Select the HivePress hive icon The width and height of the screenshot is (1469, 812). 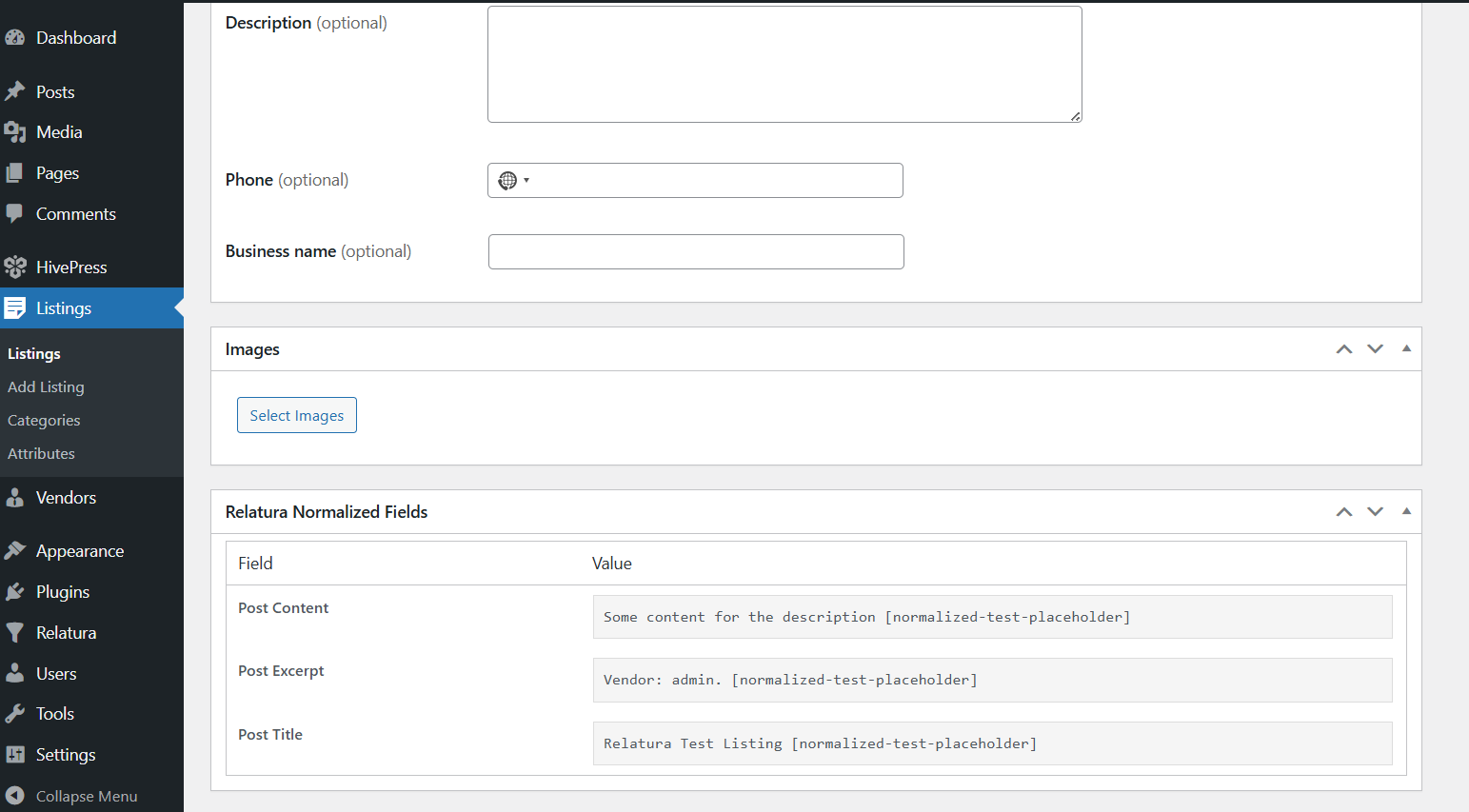pos(16,267)
